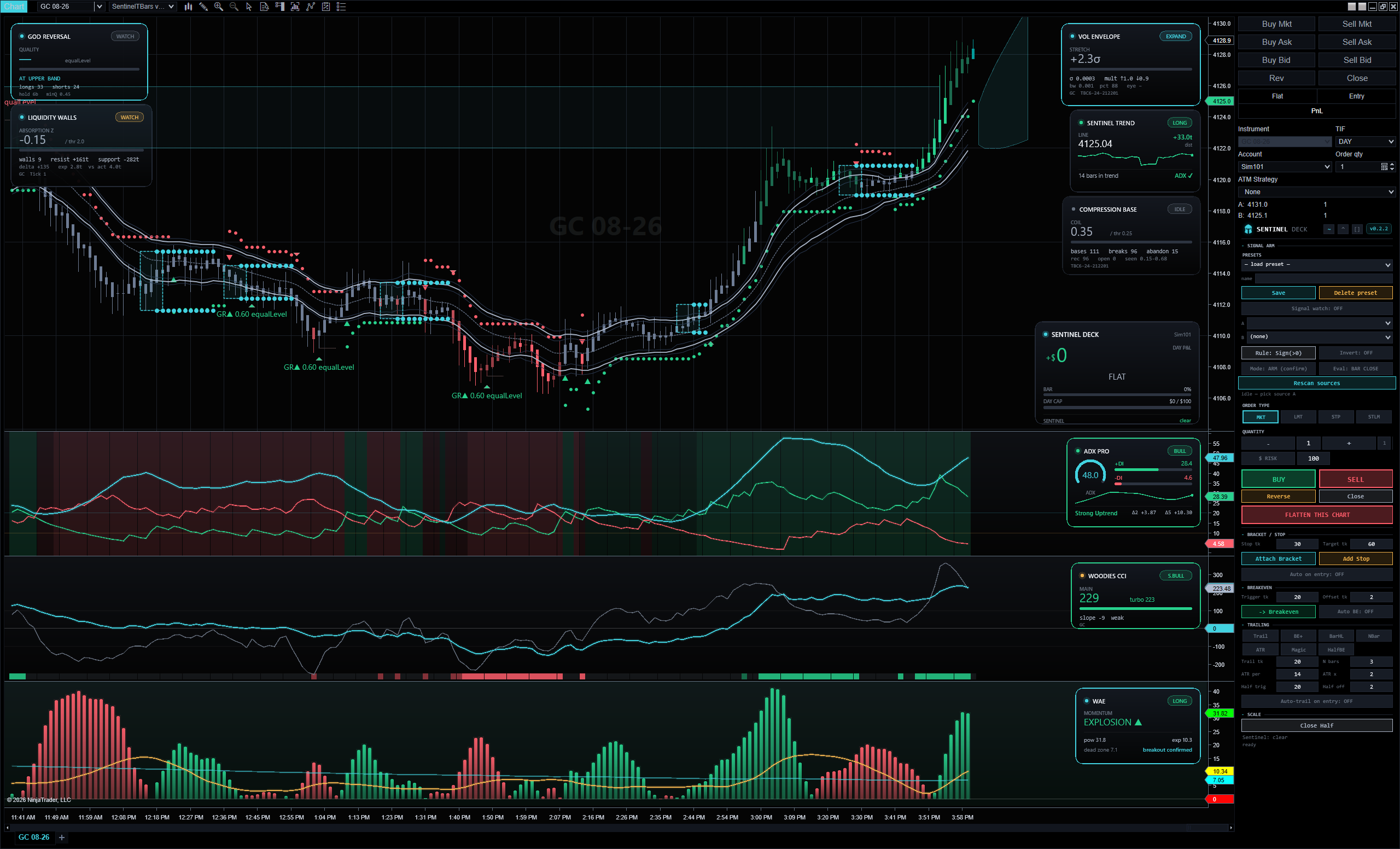Open the load preset dropdown

(1316, 265)
